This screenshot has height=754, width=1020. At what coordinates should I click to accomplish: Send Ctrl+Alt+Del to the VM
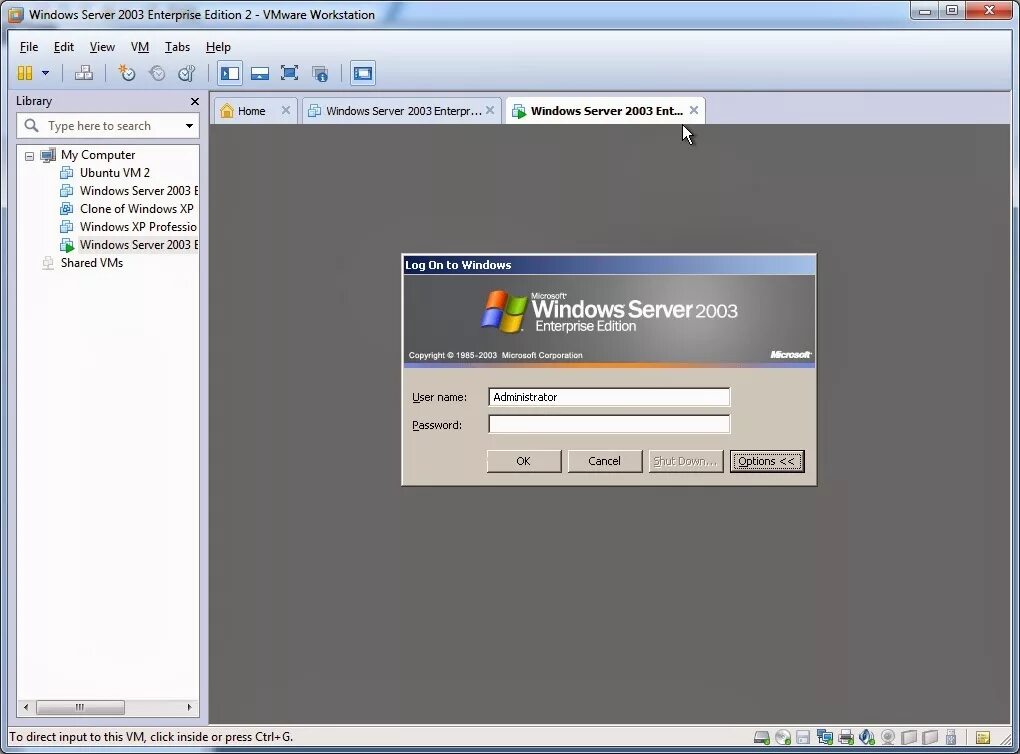(x=84, y=73)
